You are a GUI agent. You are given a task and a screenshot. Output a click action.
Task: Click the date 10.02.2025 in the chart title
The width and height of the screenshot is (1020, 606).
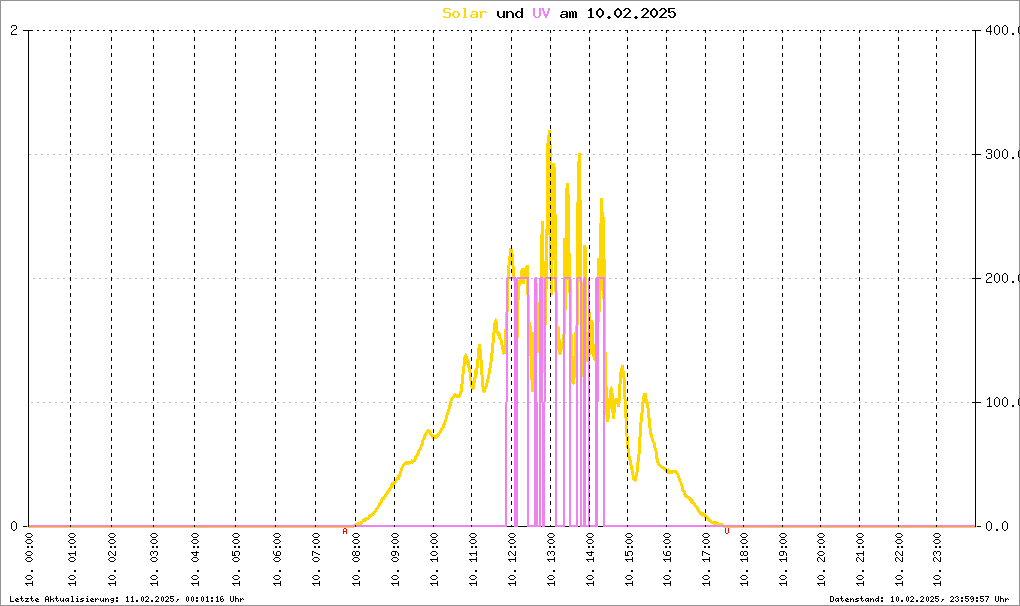pos(632,13)
